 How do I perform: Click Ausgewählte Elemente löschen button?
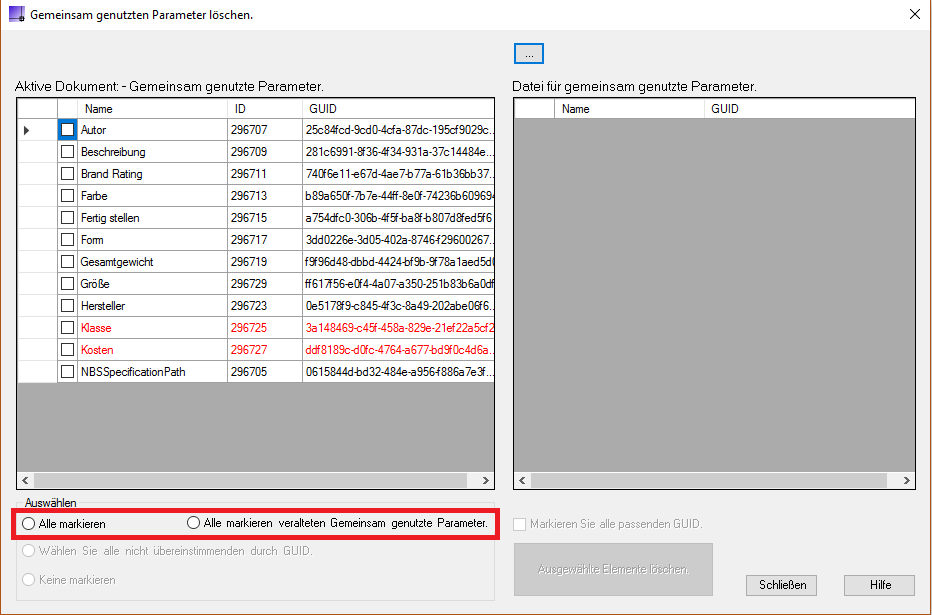pyautogui.click(x=613, y=569)
